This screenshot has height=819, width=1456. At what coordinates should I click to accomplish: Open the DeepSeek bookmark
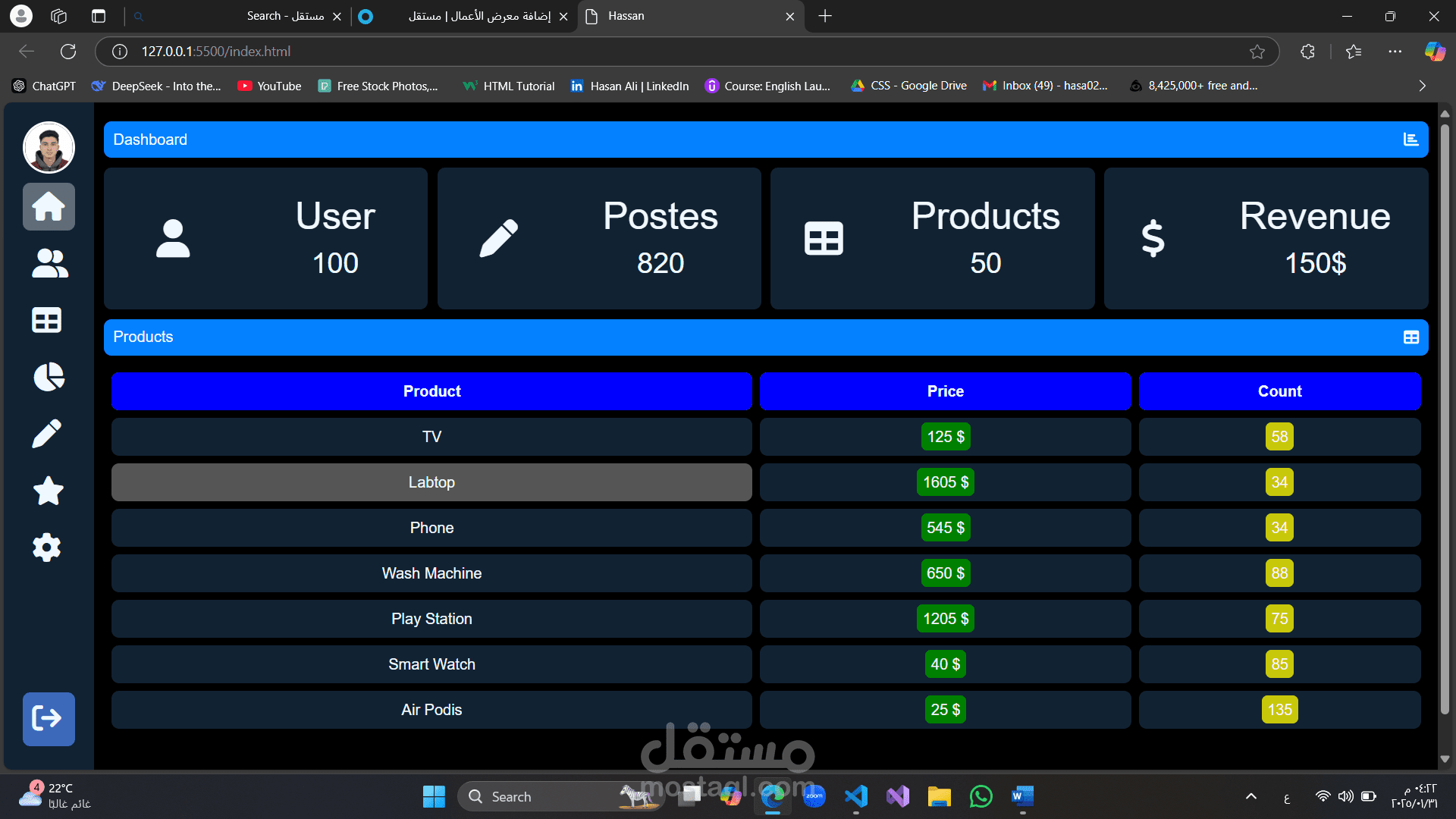[x=156, y=86]
